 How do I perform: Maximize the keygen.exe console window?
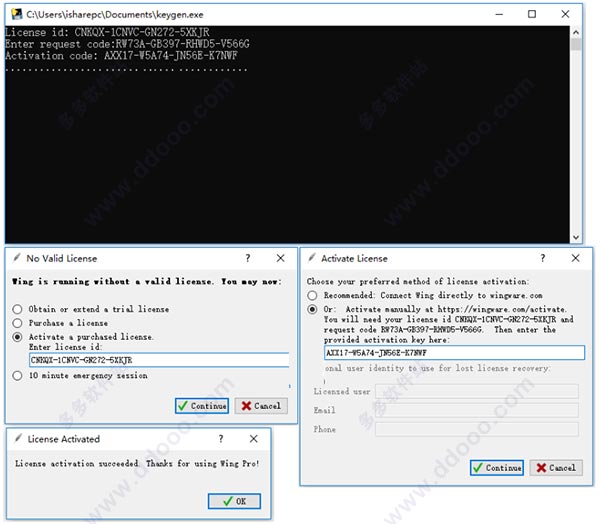pos(532,14)
